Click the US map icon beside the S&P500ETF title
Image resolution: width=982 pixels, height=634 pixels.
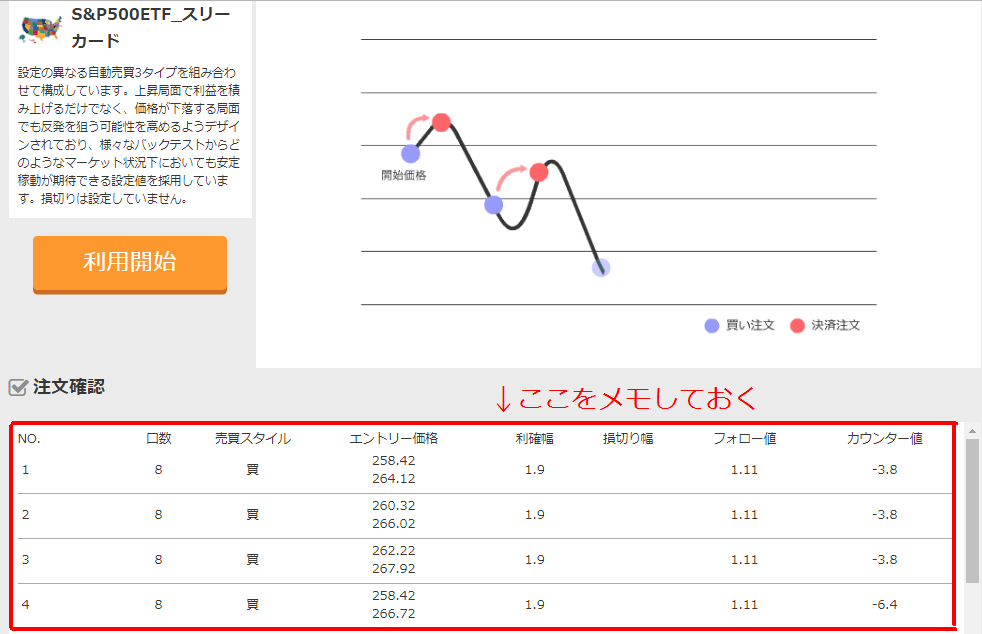pyautogui.click(x=41, y=29)
